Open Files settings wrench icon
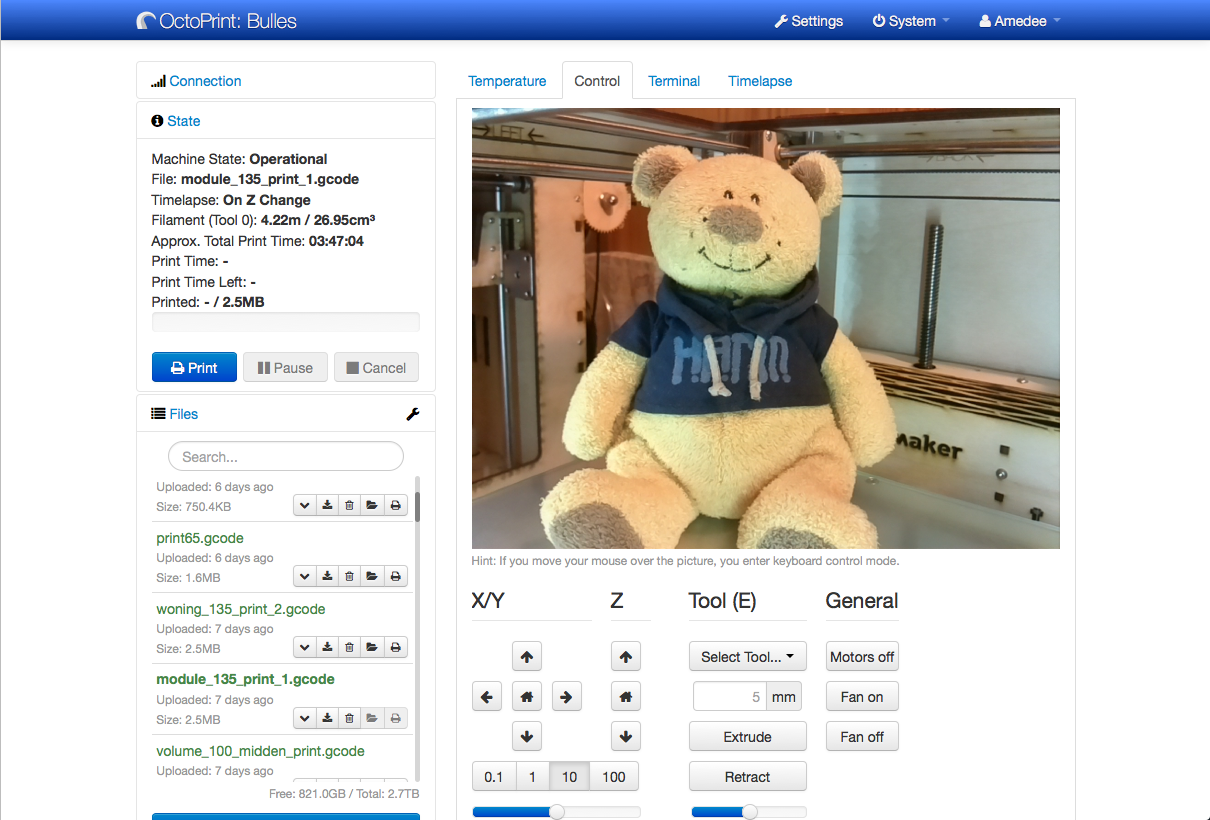Image resolution: width=1210 pixels, height=820 pixels. tap(412, 414)
